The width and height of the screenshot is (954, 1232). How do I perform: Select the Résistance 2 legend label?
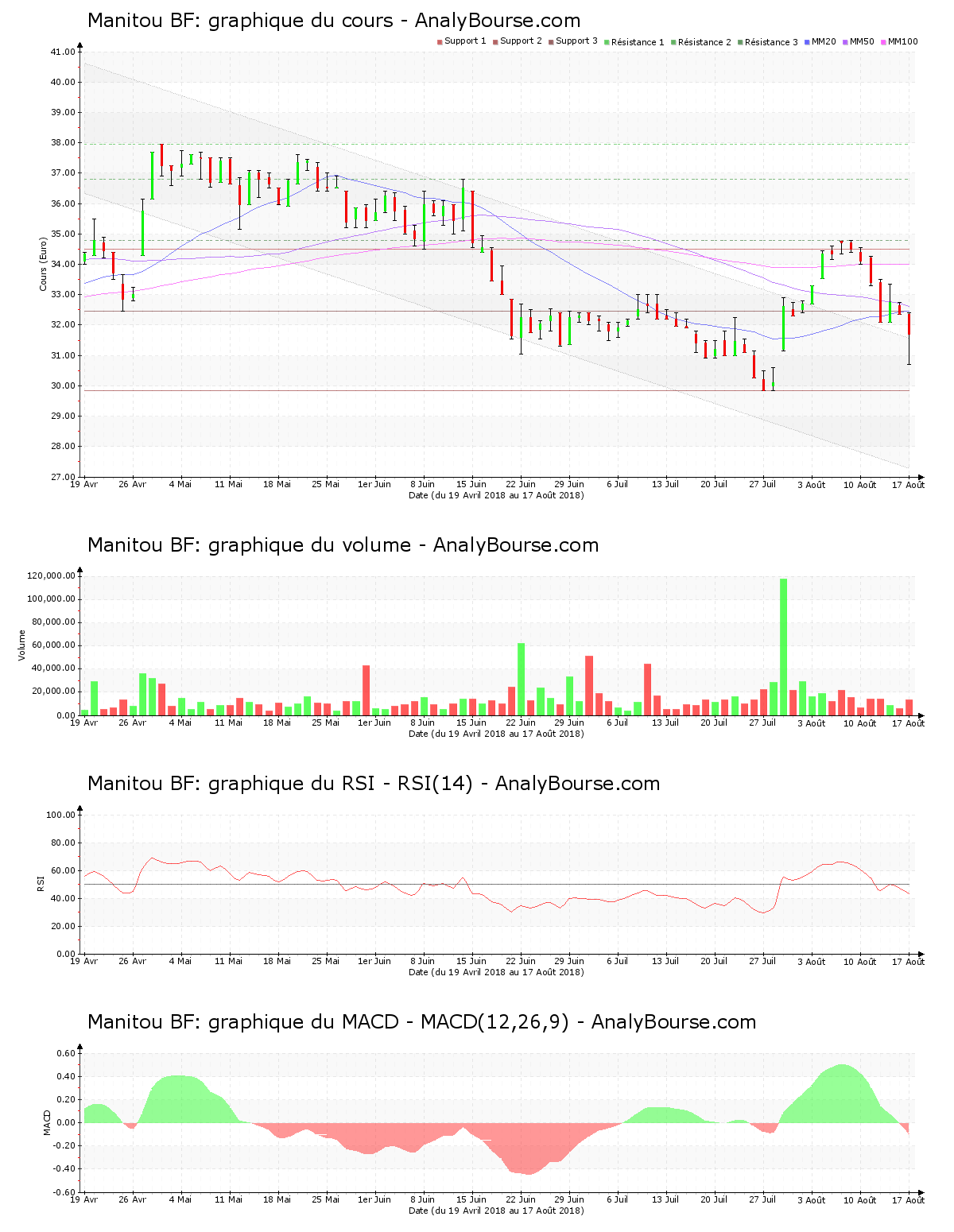click(704, 42)
